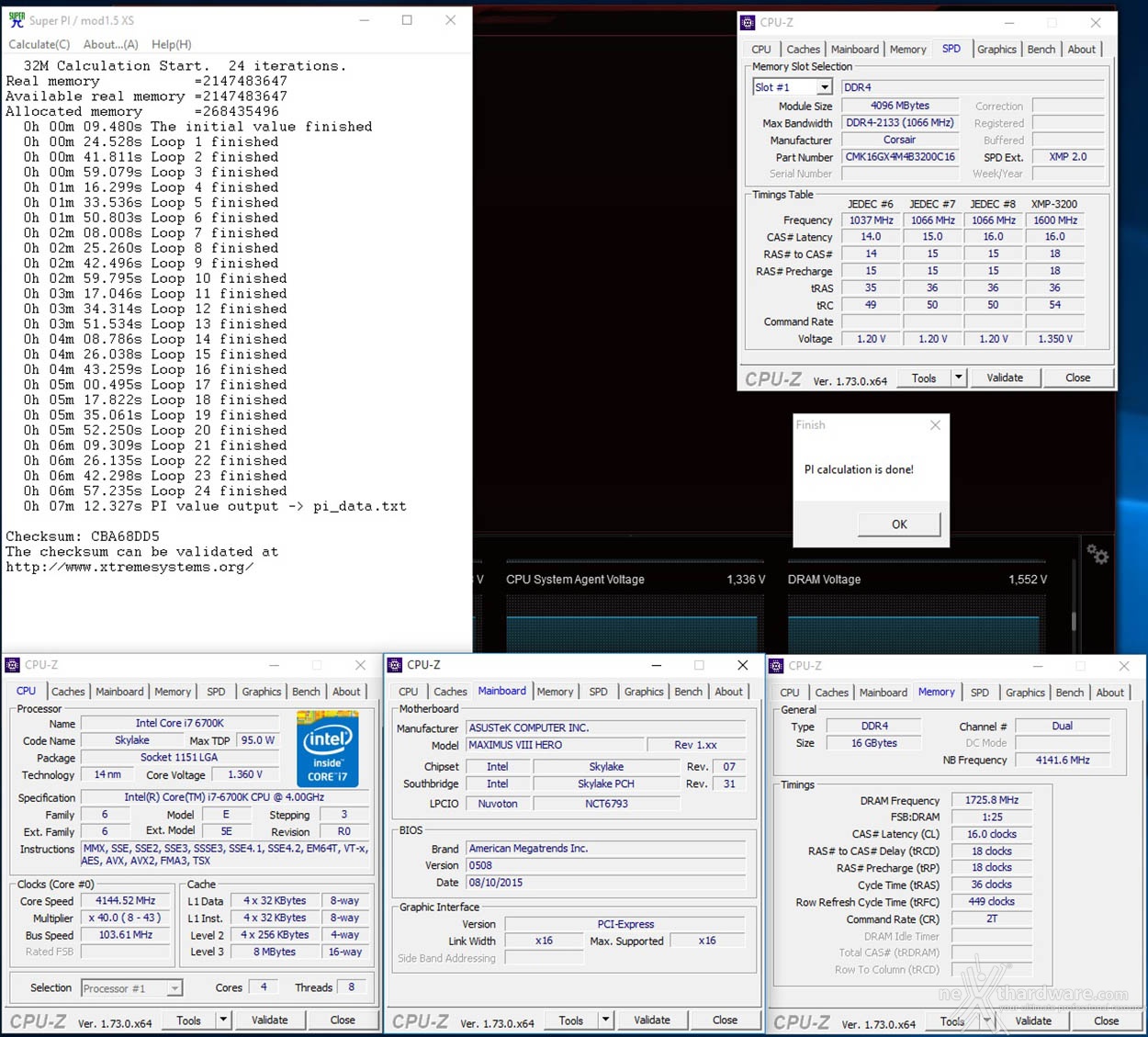Open the About...(A) menu in Super PI
The image size is (1148, 1037).
pyautogui.click(x=110, y=44)
